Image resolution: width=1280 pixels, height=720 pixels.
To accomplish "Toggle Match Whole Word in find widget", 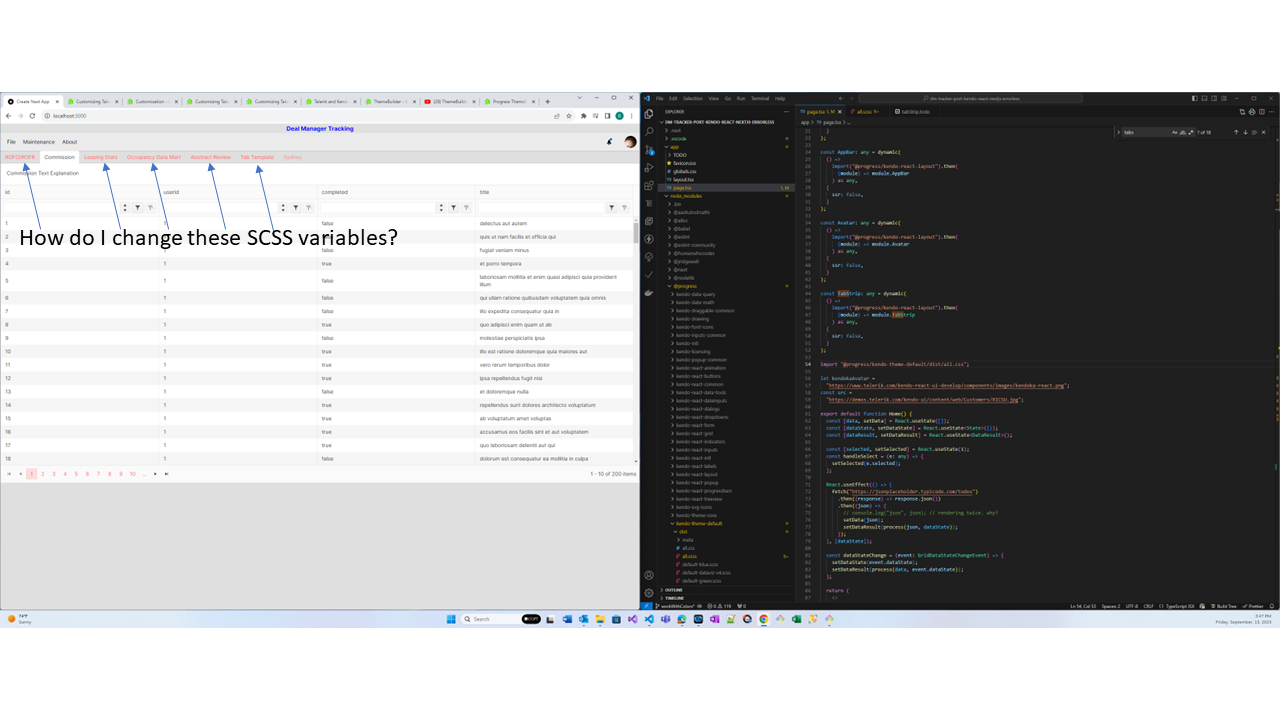I will coord(1185,132).
